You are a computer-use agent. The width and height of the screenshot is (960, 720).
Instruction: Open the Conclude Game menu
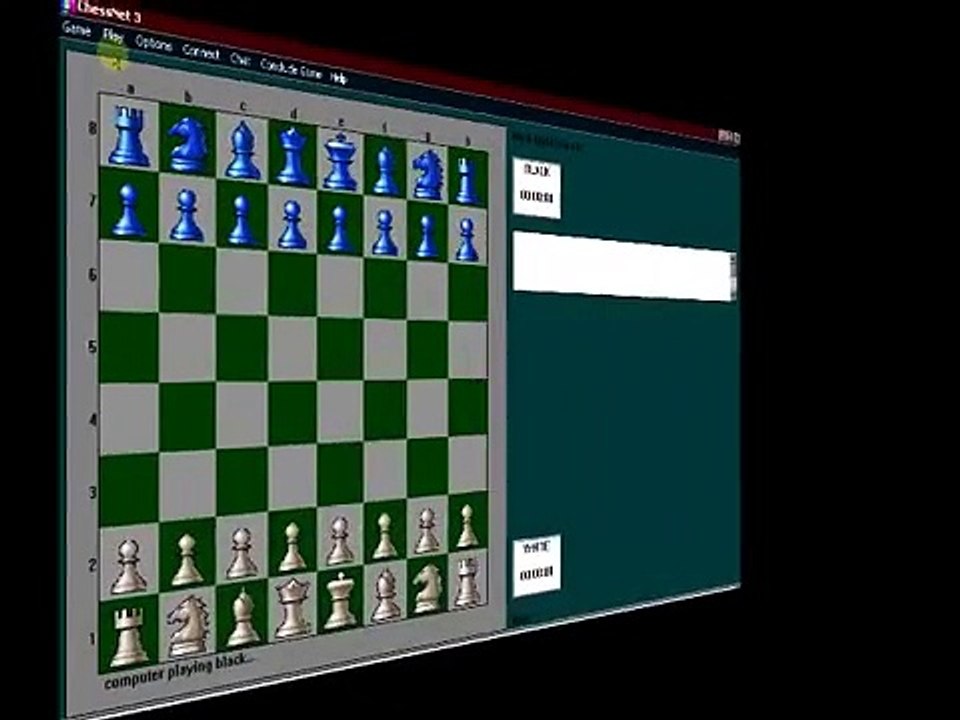click(291, 69)
